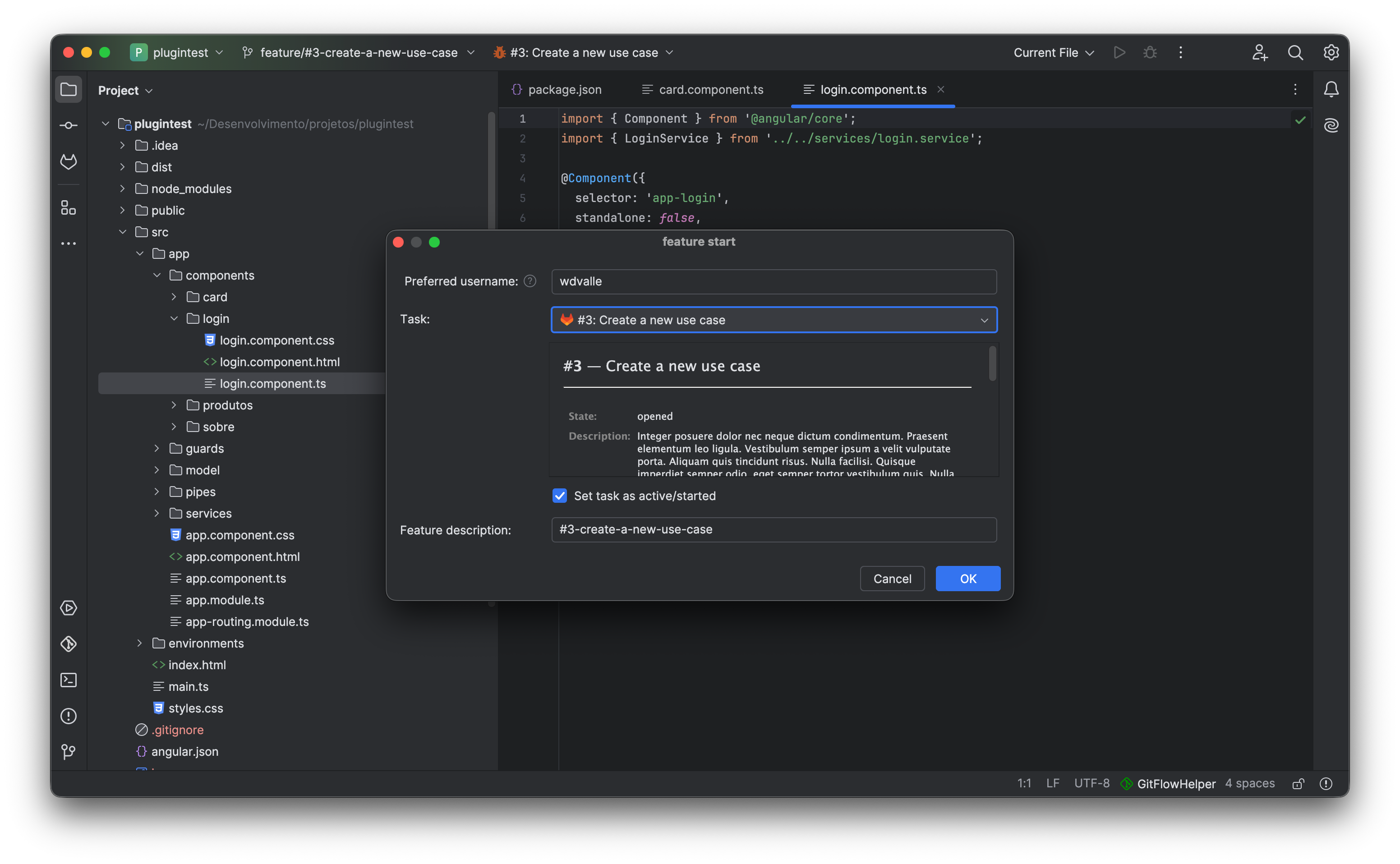
Task: Open the Project tool window folder icon
Action: [69, 90]
